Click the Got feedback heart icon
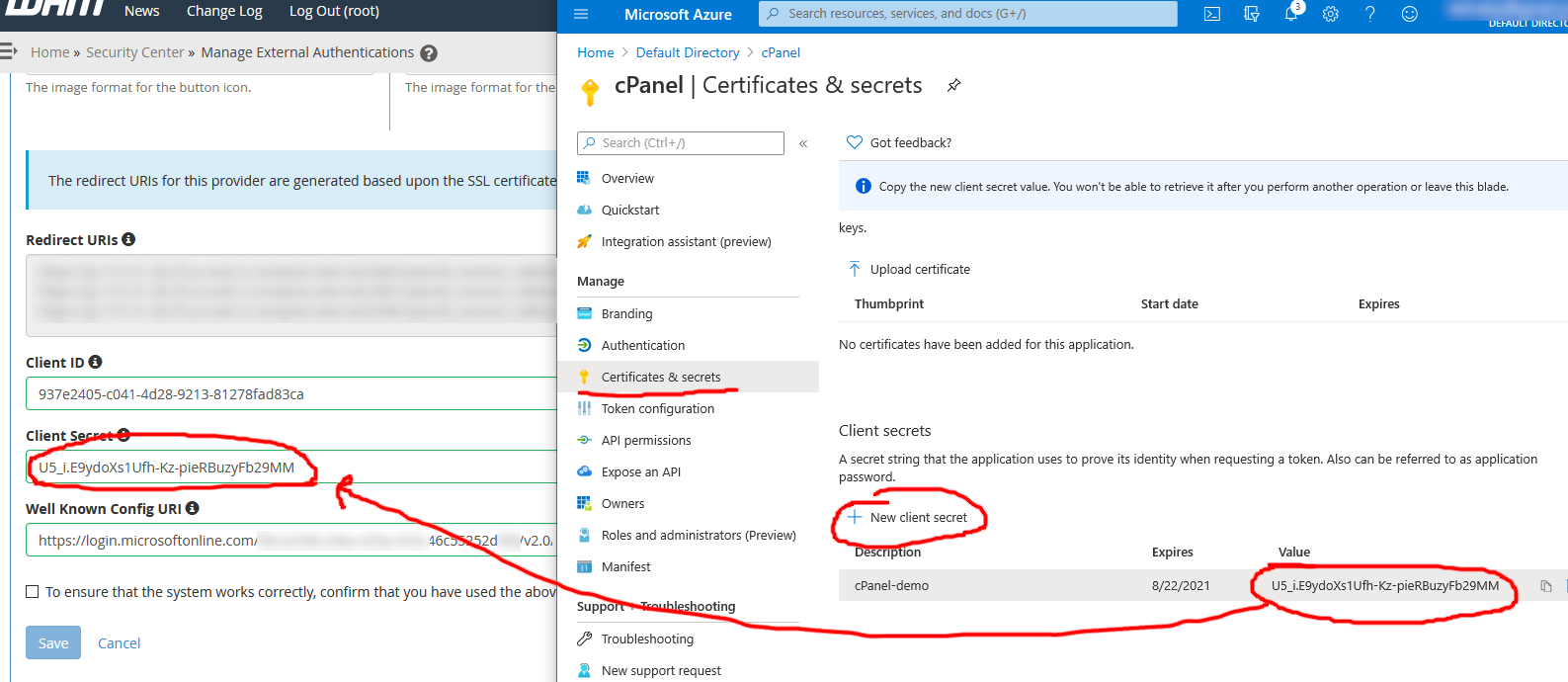This screenshot has width=1568, height=682. pyautogui.click(x=855, y=142)
